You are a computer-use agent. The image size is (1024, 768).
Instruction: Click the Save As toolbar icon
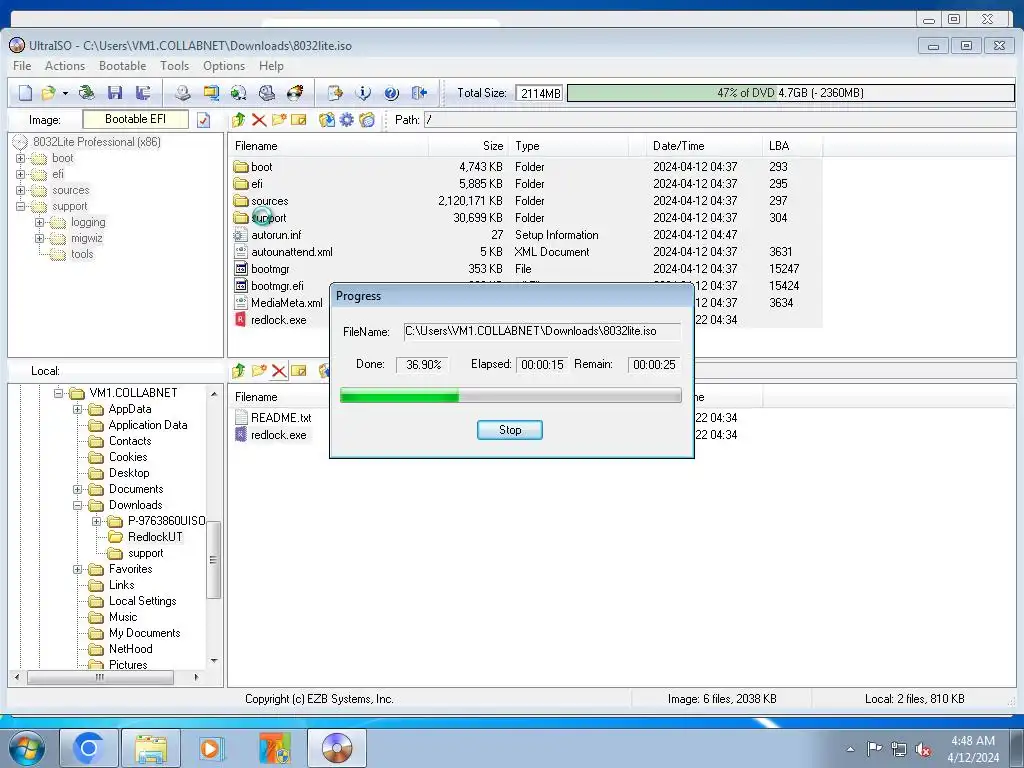tap(143, 93)
